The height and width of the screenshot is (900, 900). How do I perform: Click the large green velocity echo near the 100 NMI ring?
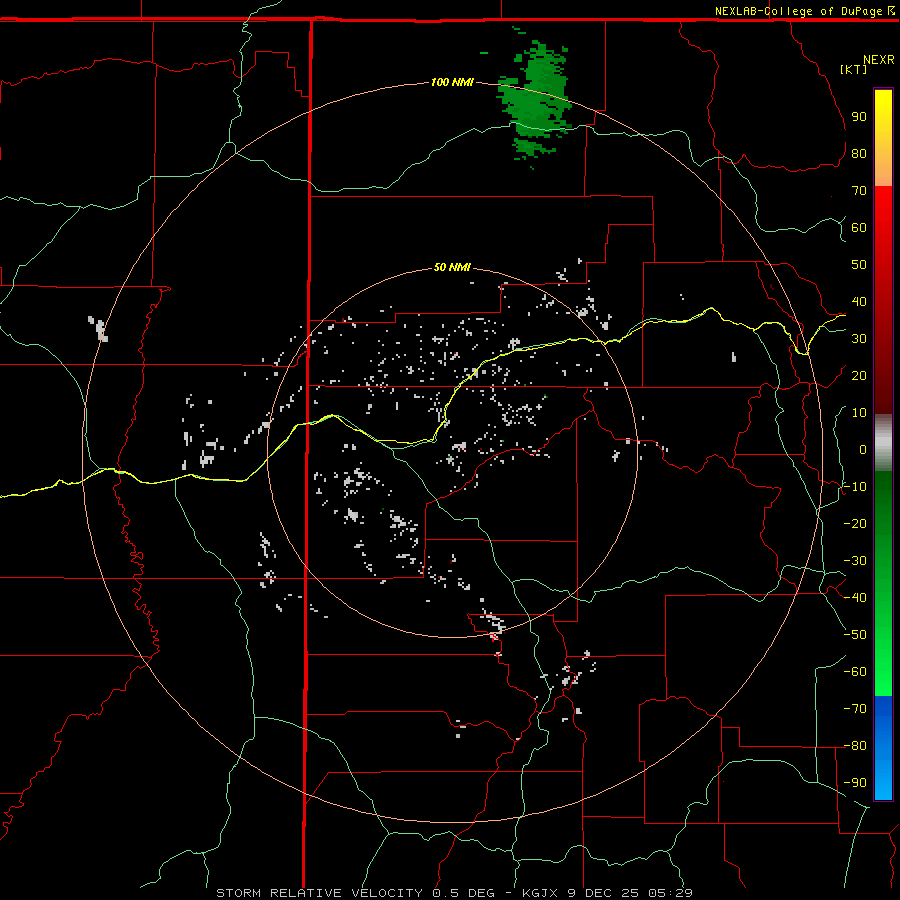pos(536,100)
